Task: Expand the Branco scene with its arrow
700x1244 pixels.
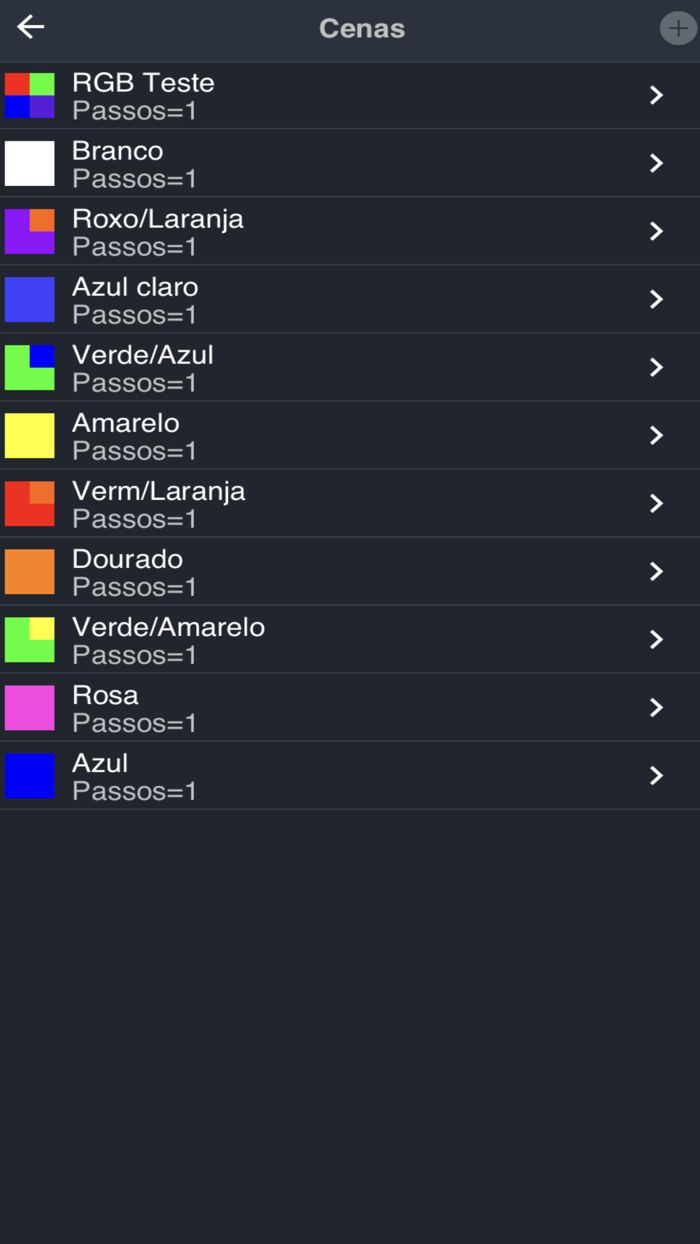Action: pyautogui.click(x=655, y=163)
